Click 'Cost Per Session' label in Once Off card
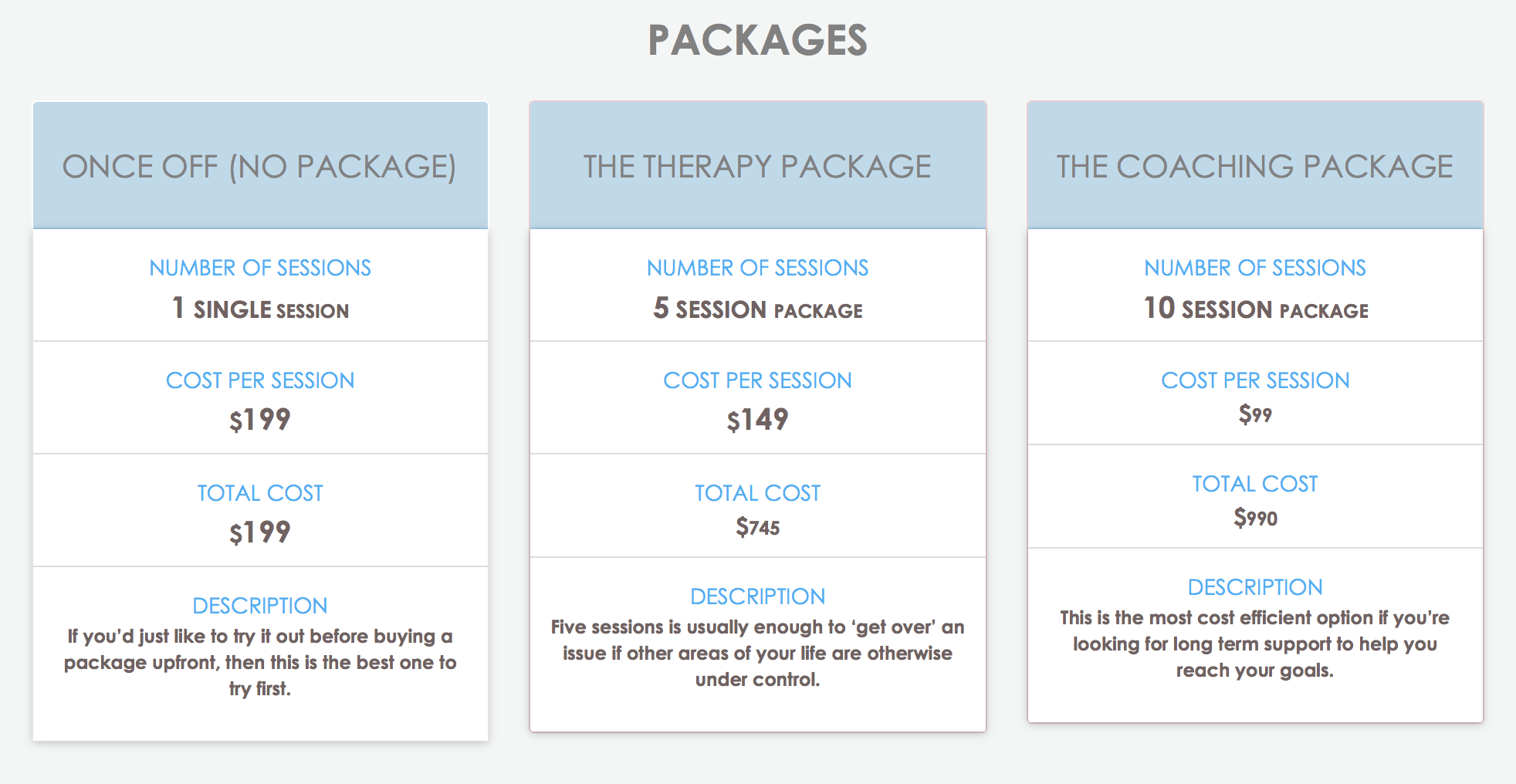The image size is (1516, 784). pos(260,380)
